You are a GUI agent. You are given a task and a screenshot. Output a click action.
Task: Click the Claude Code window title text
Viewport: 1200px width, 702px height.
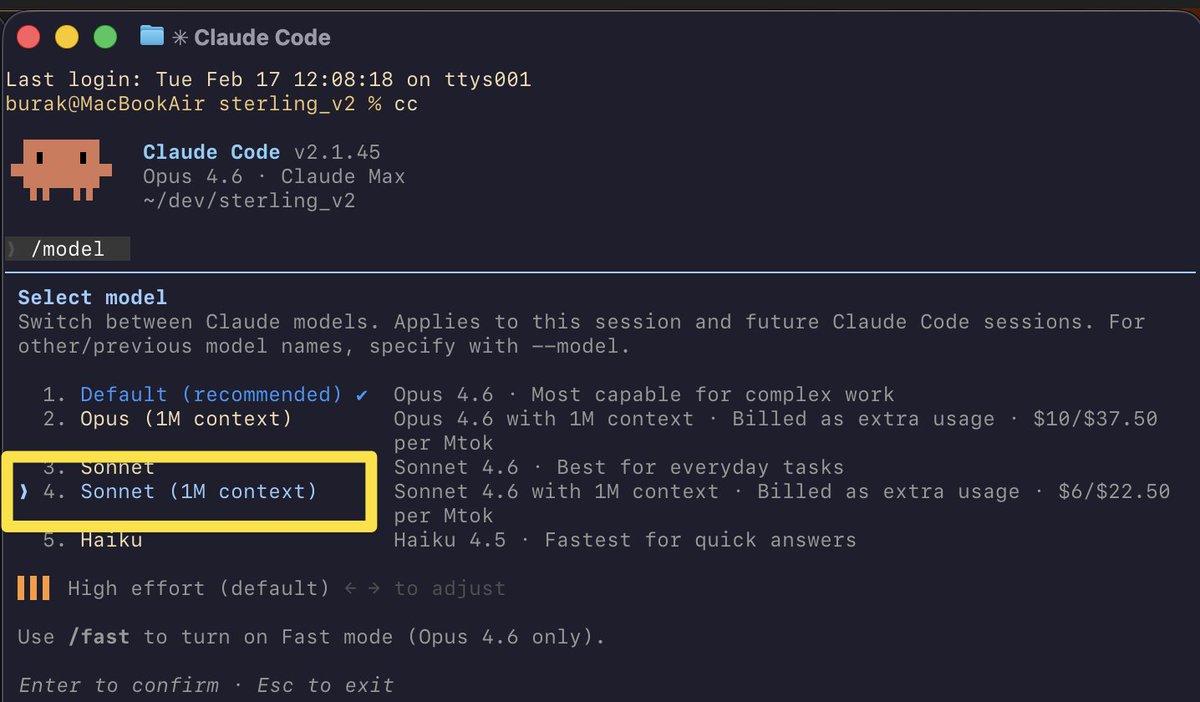click(x=262, y=38)
